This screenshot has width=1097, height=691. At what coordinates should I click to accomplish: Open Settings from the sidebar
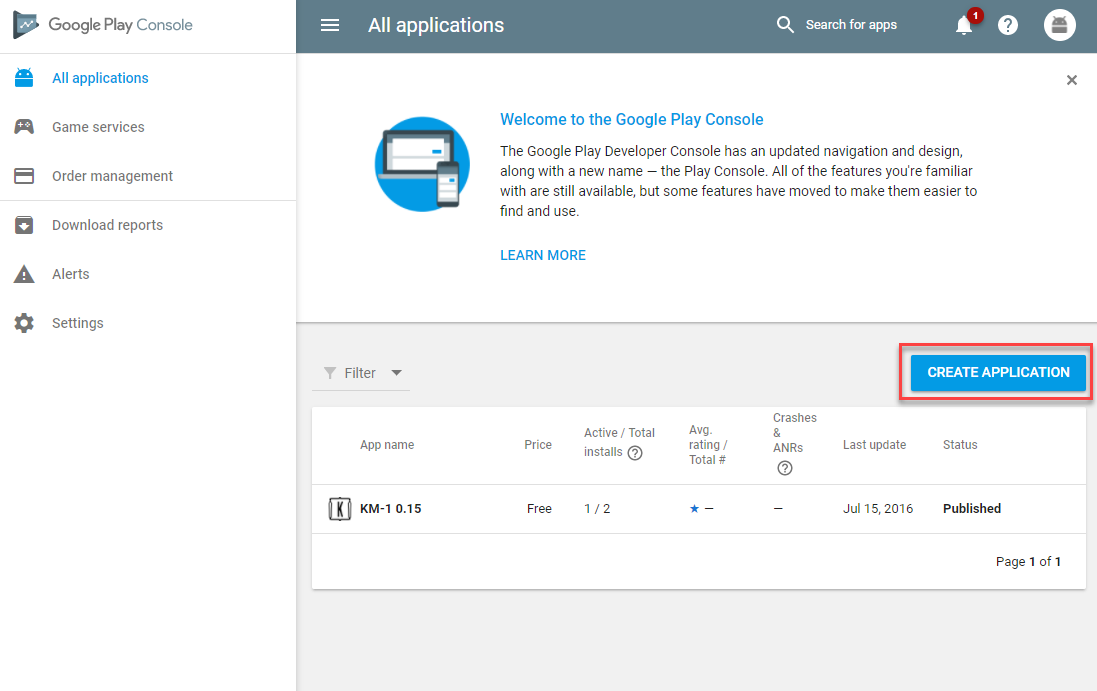78,322
